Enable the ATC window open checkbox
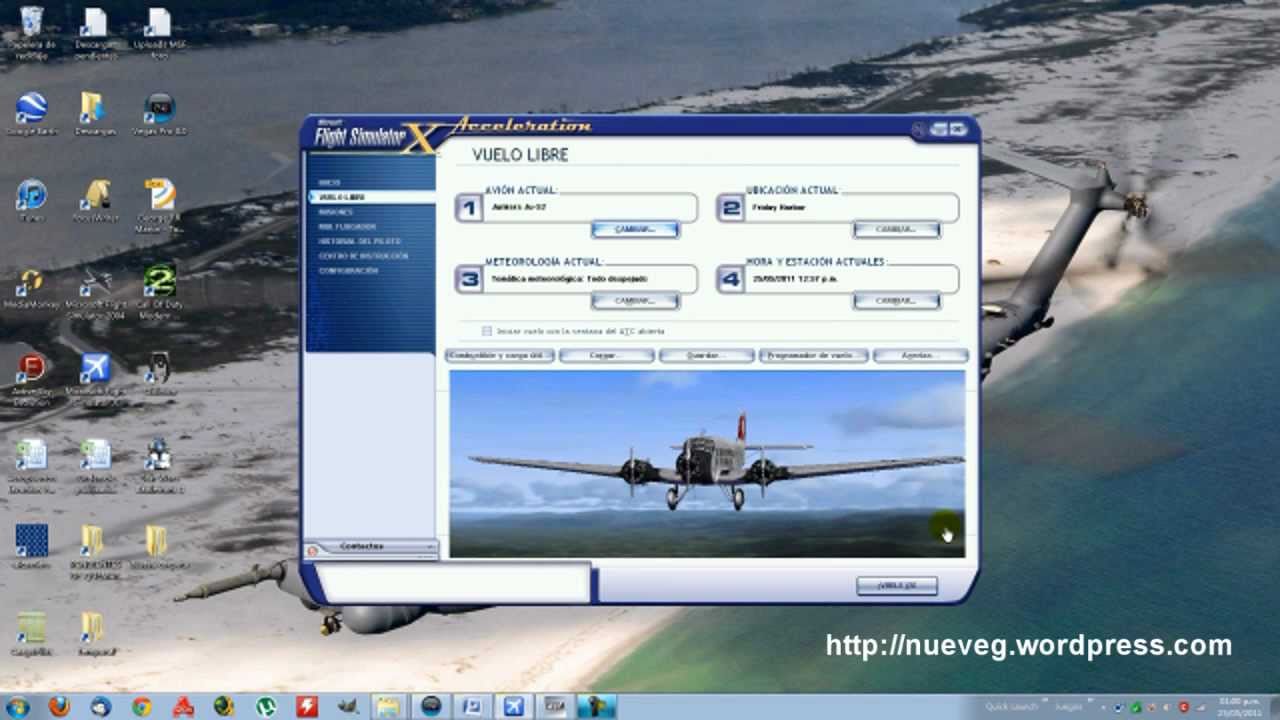This screenshot has width=1280, height=720. click(x=487, y=331)
